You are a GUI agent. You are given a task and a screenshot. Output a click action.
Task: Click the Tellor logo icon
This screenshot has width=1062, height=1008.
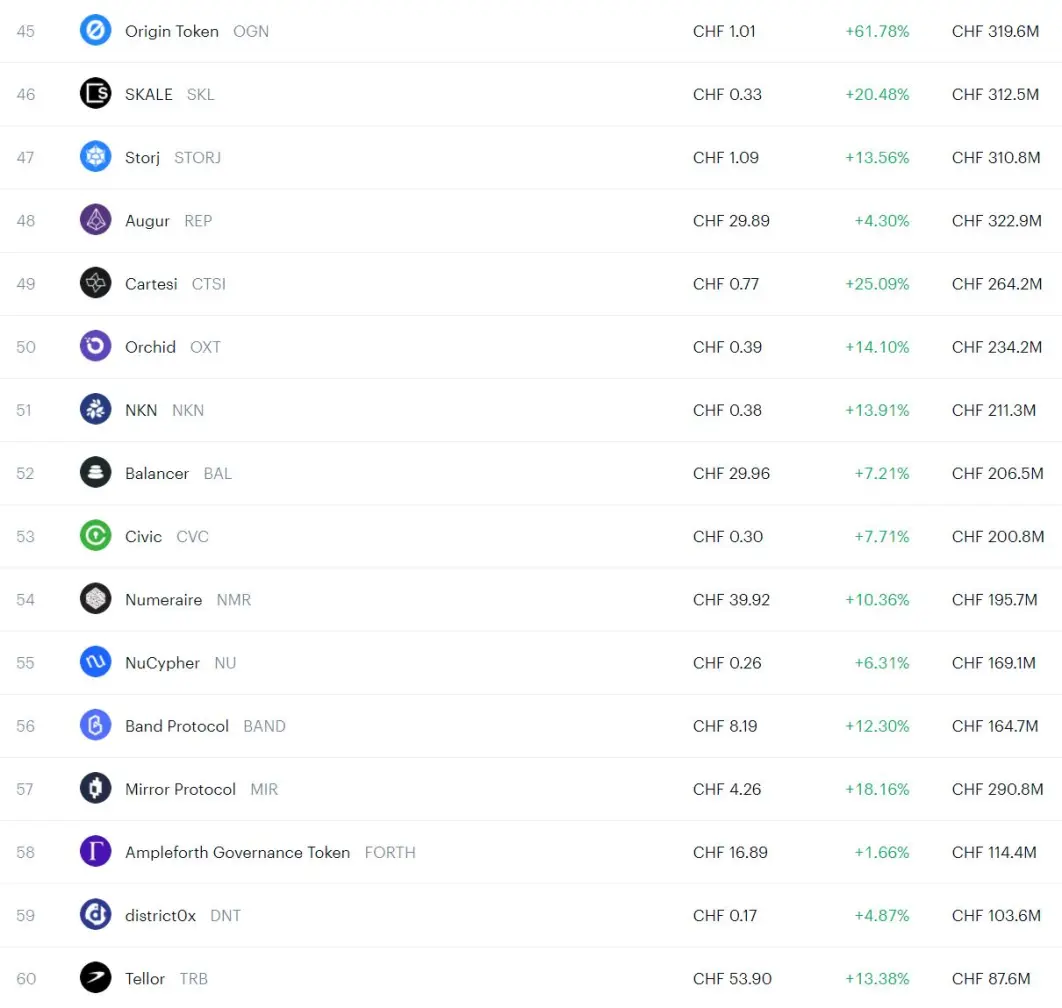point(95,978)
